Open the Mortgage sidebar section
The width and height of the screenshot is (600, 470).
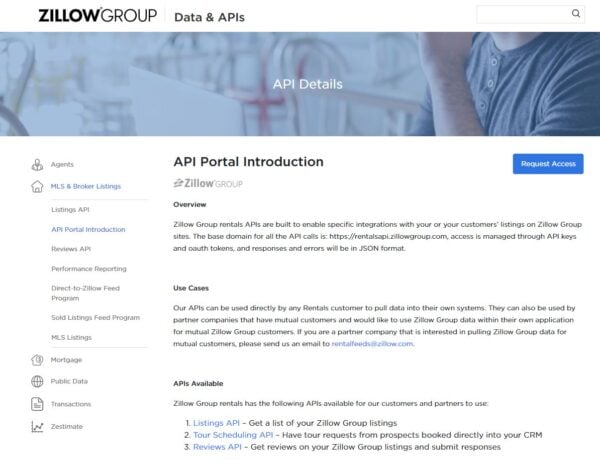(x=67, y=360)
